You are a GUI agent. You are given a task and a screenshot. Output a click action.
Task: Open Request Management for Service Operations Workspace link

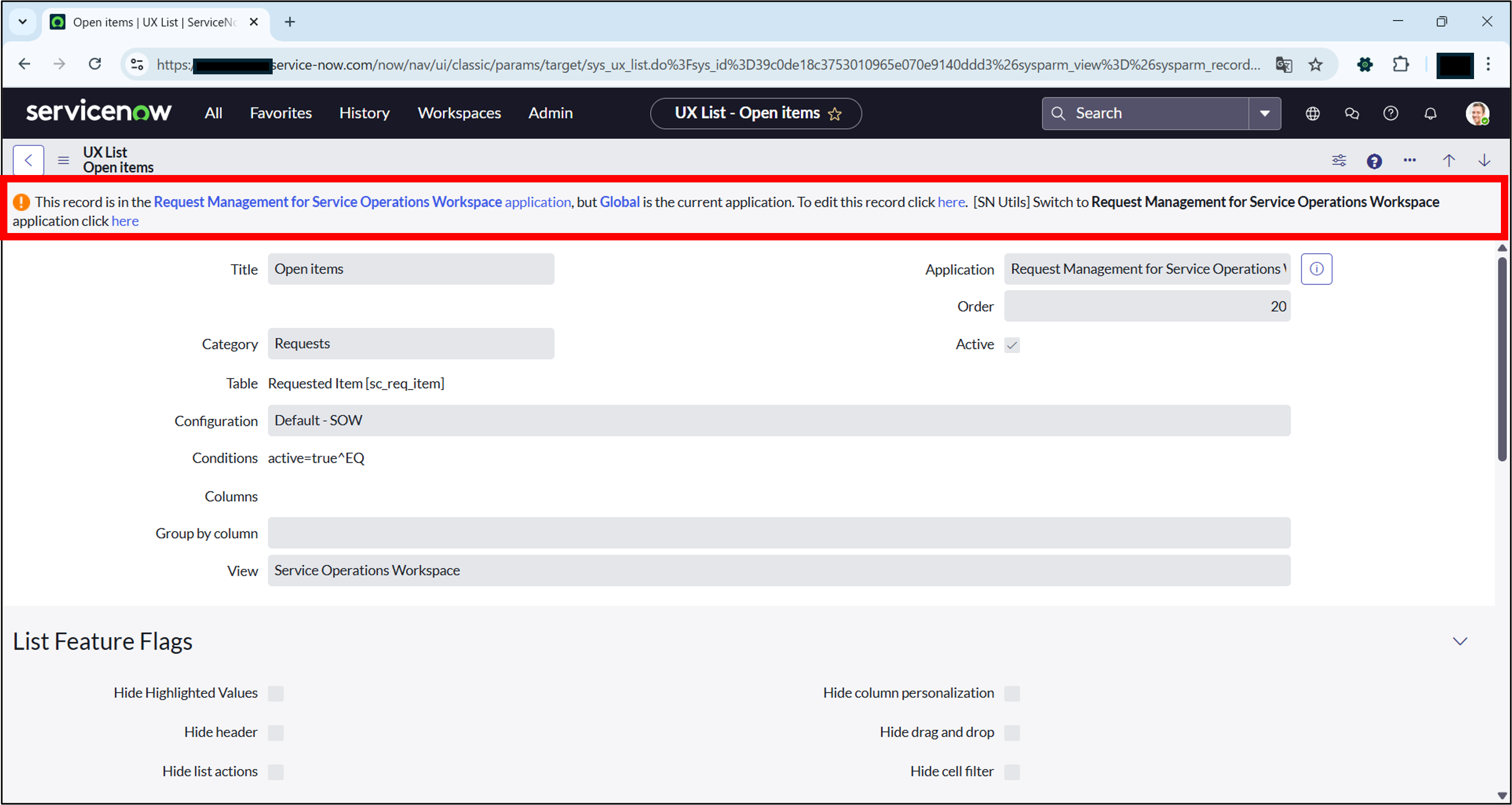[x=328, y=202]
